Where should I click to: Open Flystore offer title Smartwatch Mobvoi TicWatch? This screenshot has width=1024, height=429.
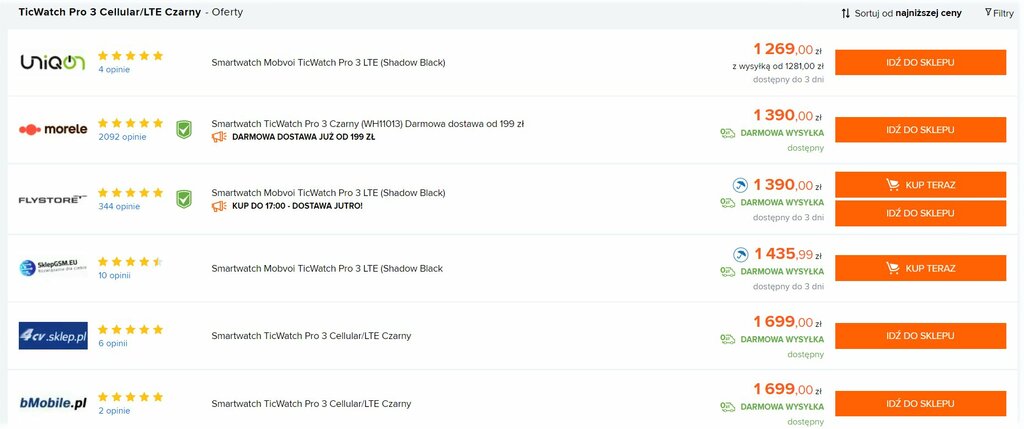pos(328,193)
